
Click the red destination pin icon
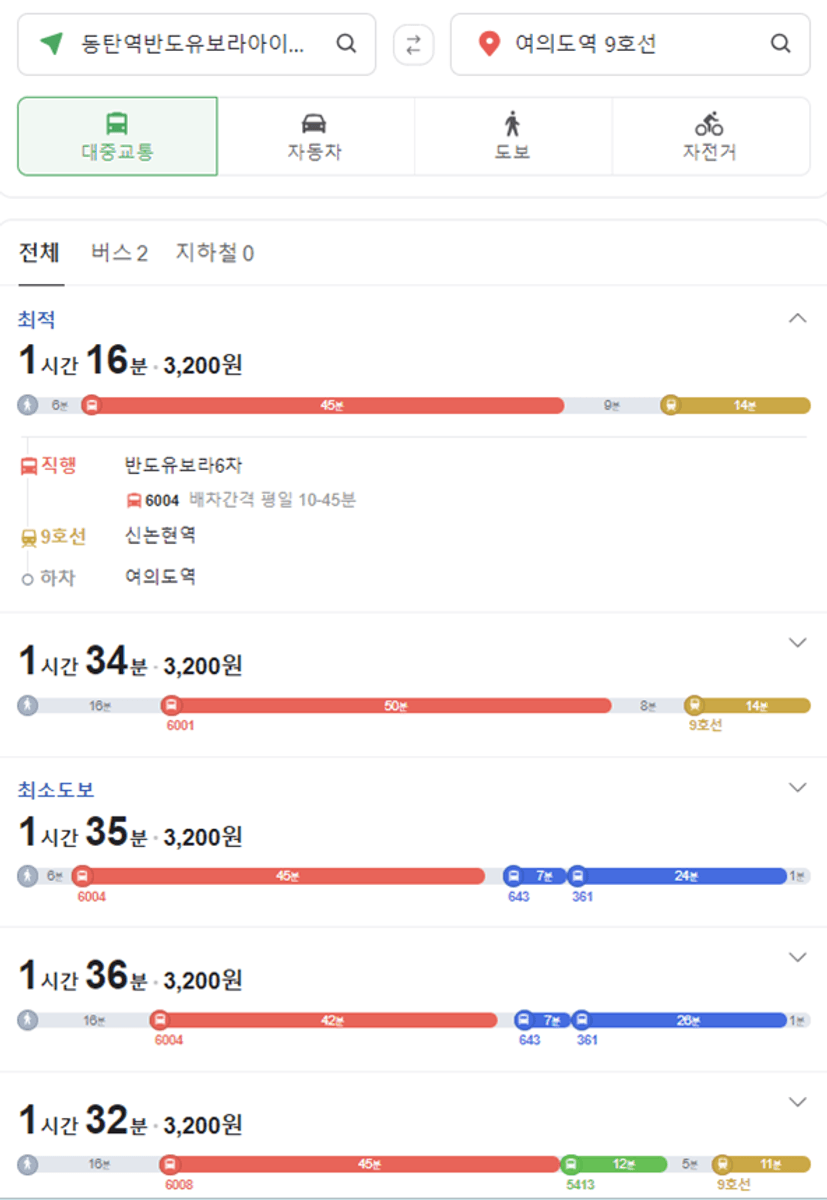pos(488,44)
